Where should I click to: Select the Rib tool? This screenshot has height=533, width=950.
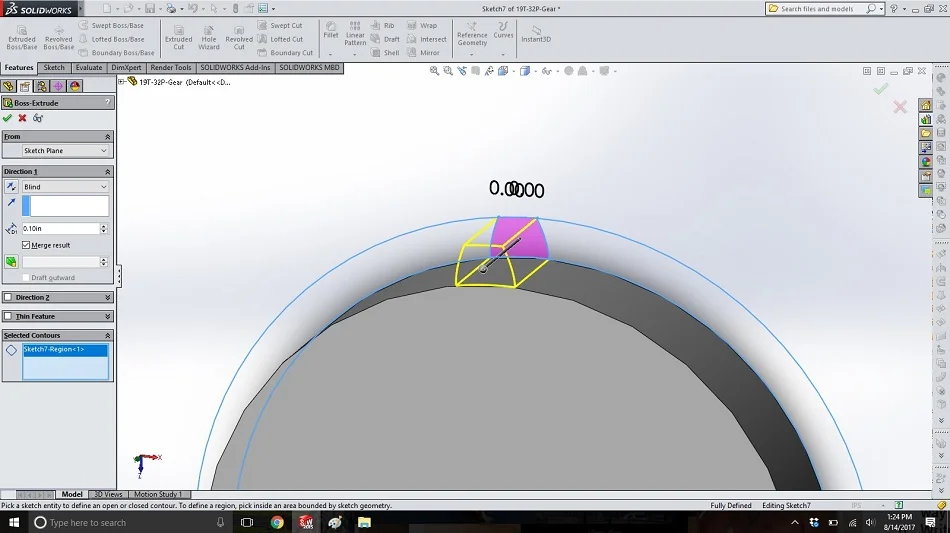383,25
